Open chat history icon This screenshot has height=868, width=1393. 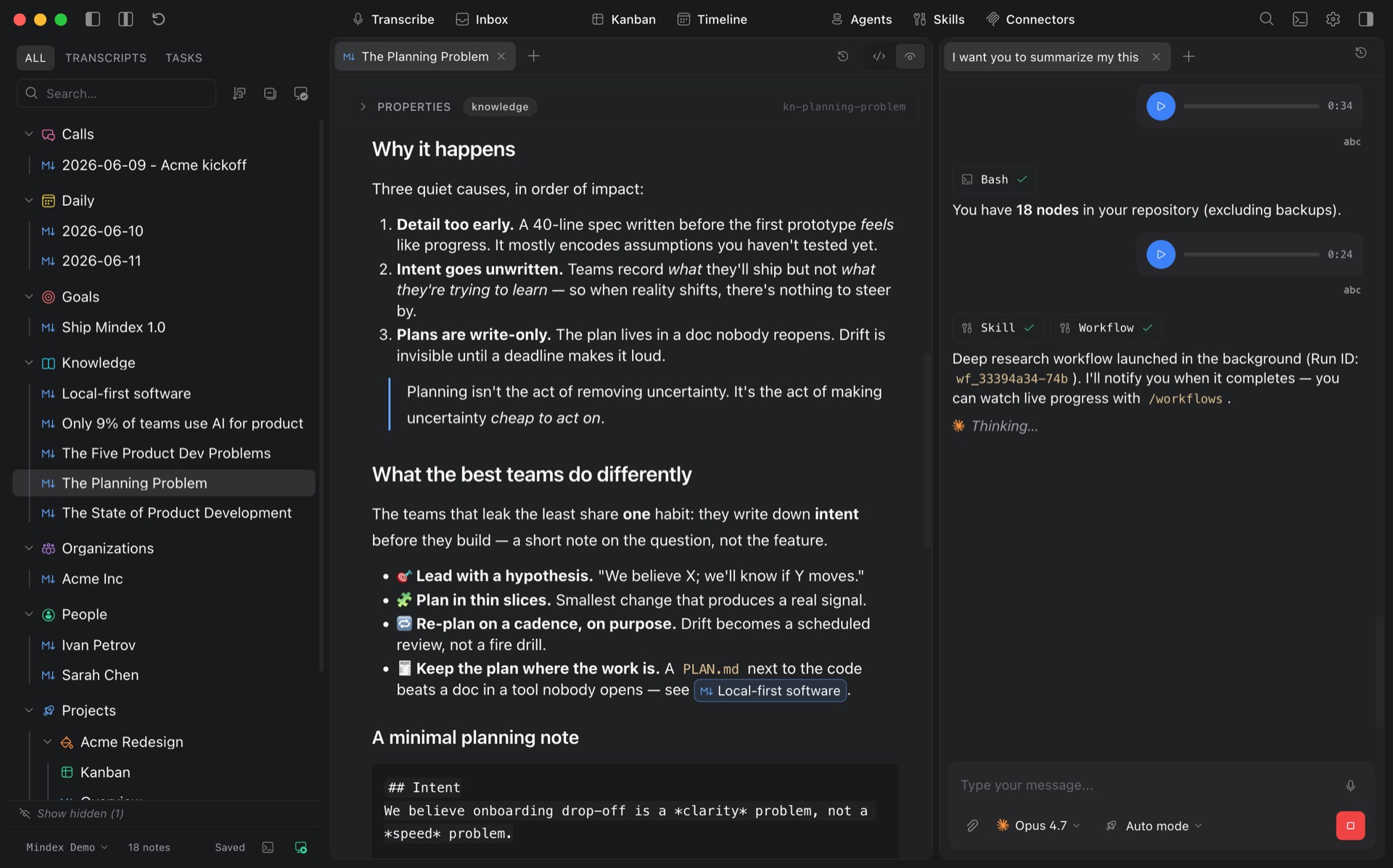(1361, 53)
